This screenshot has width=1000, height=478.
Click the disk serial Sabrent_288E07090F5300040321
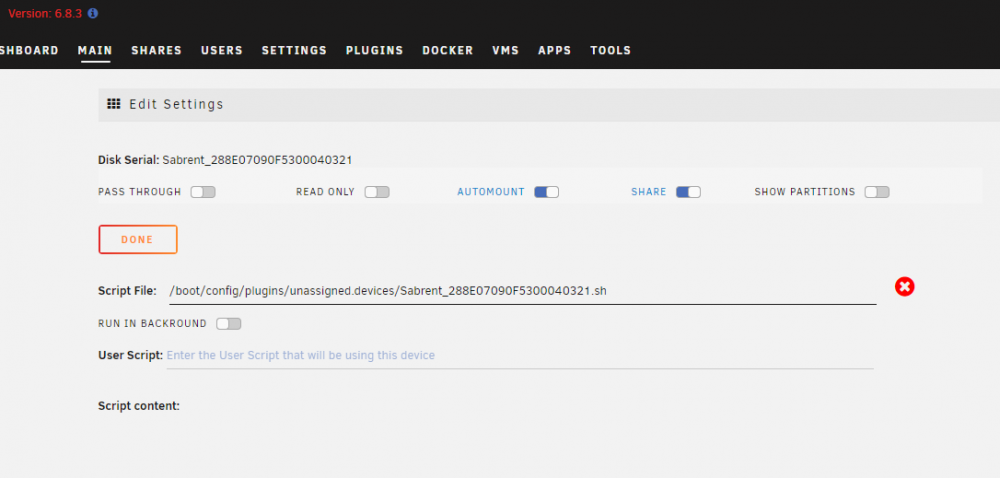pyautogui.click(x=258, y=160)
